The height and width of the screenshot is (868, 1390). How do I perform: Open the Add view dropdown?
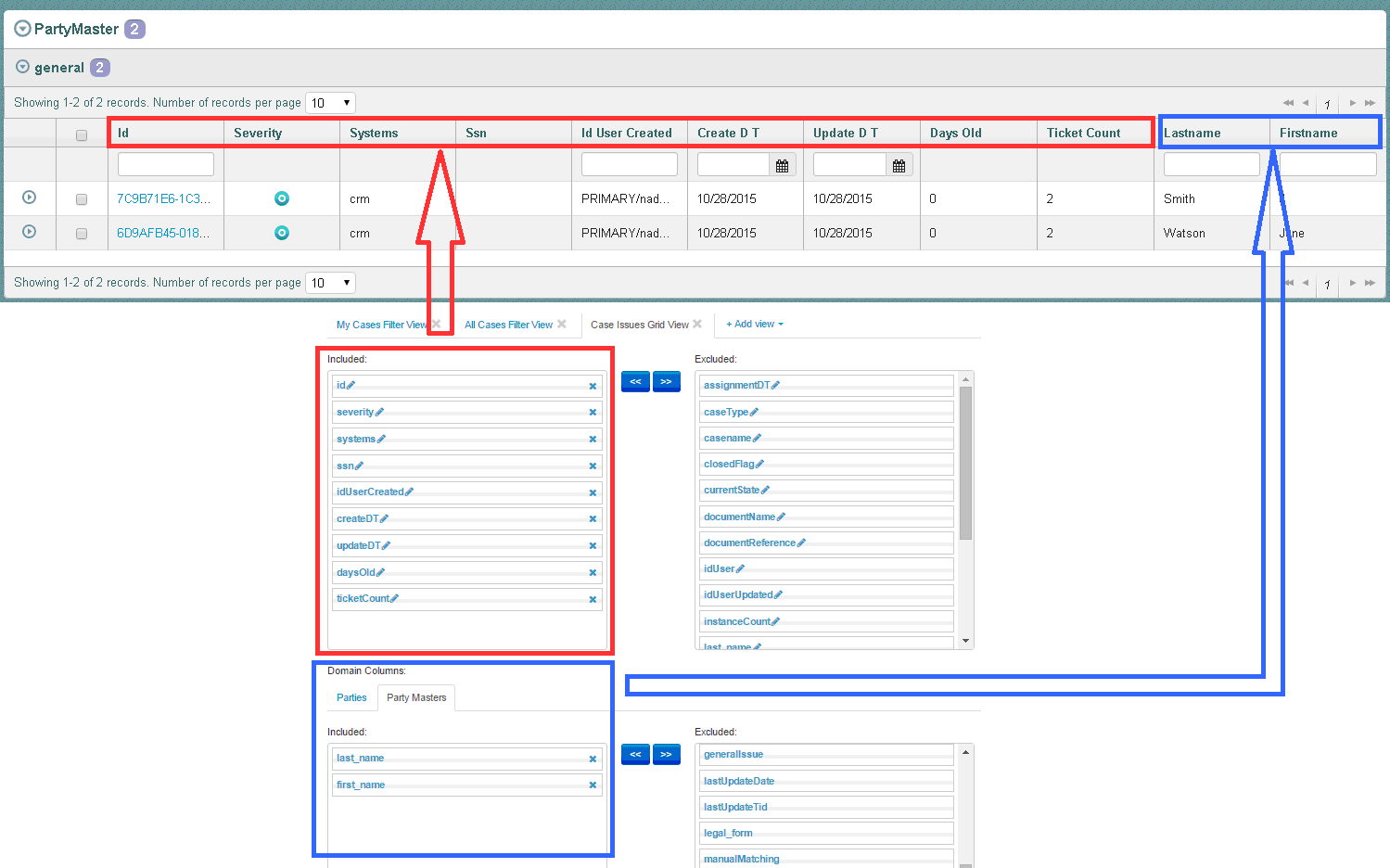[755, 324]
